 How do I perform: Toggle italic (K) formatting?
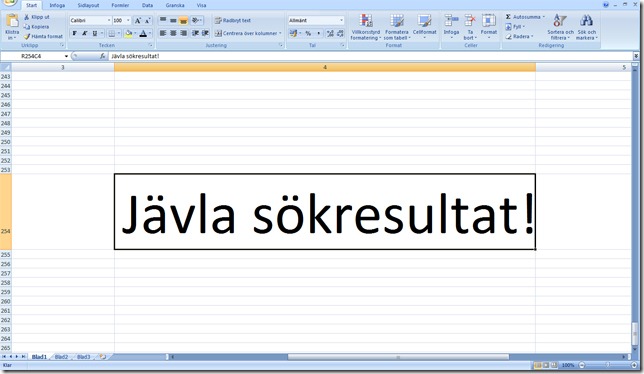coord(85,33)
